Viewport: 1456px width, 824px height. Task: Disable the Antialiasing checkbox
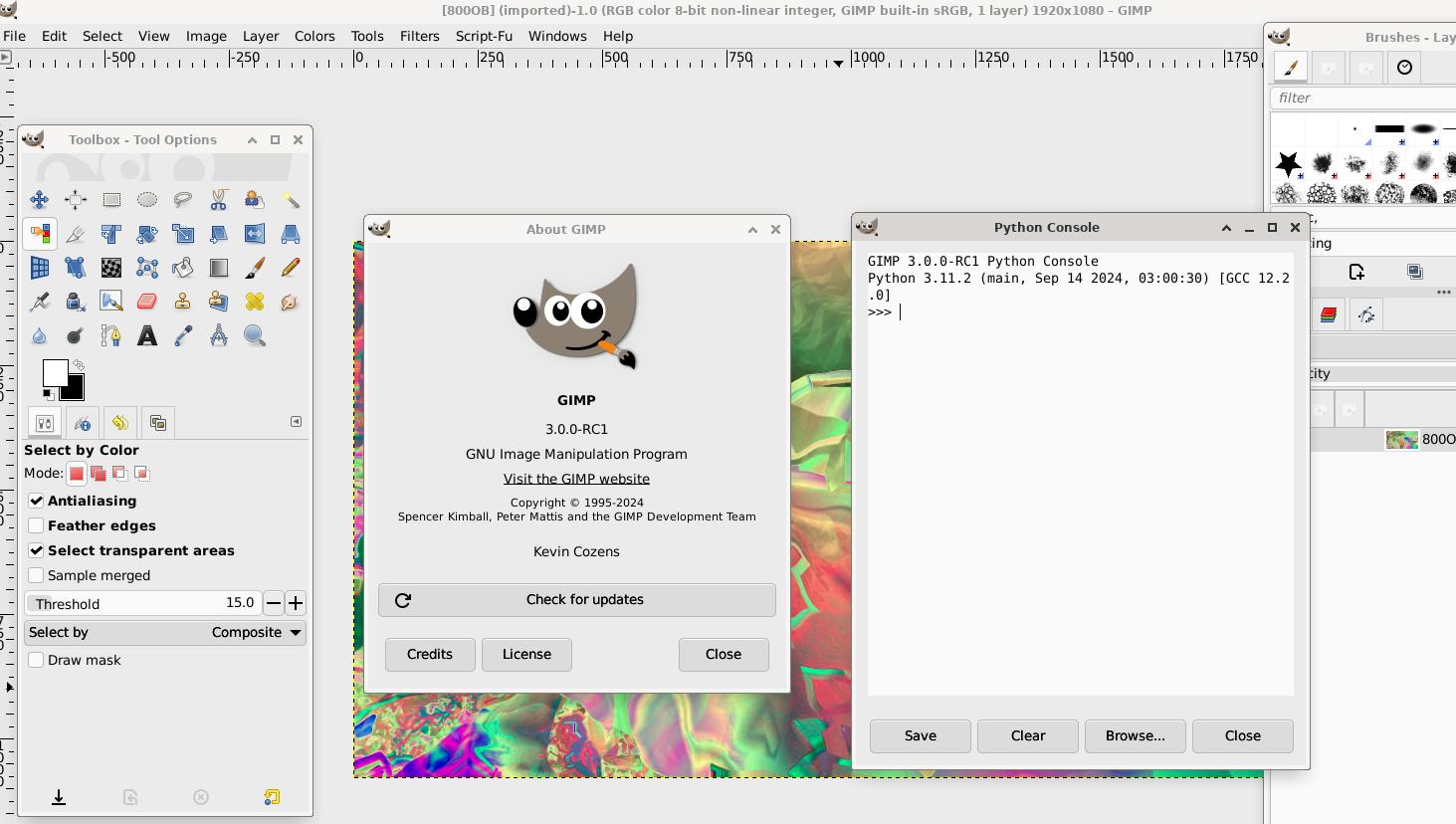click(x=36, y=501)
